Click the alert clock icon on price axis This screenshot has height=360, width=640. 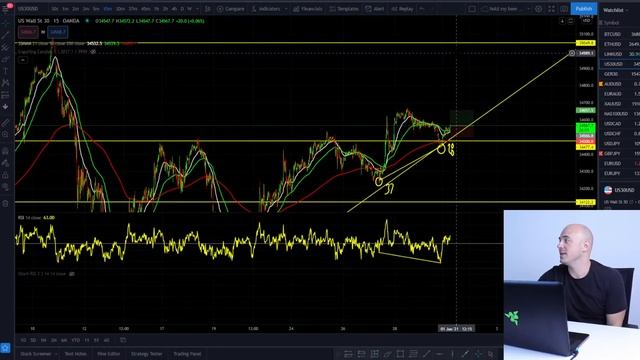coord(572,53)
